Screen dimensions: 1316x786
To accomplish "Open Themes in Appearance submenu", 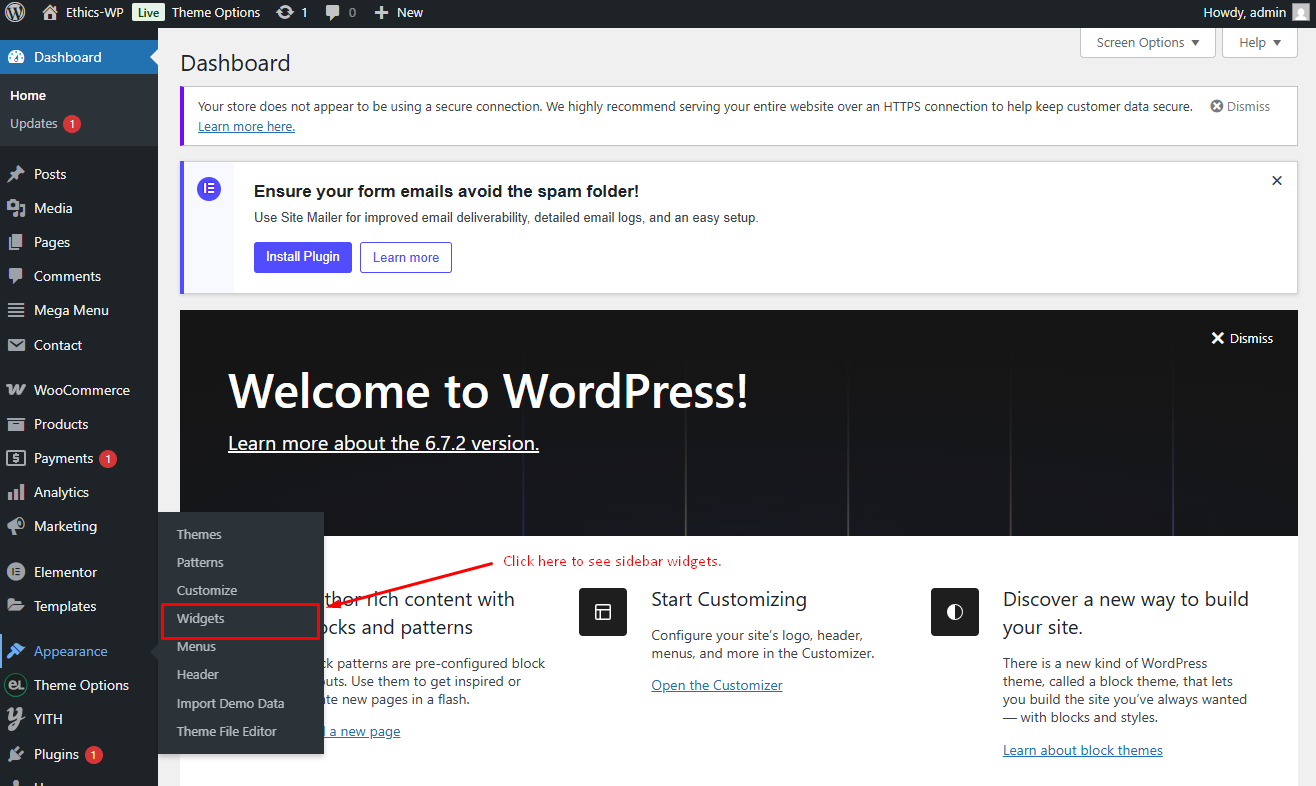I will [x=199, y=534].
